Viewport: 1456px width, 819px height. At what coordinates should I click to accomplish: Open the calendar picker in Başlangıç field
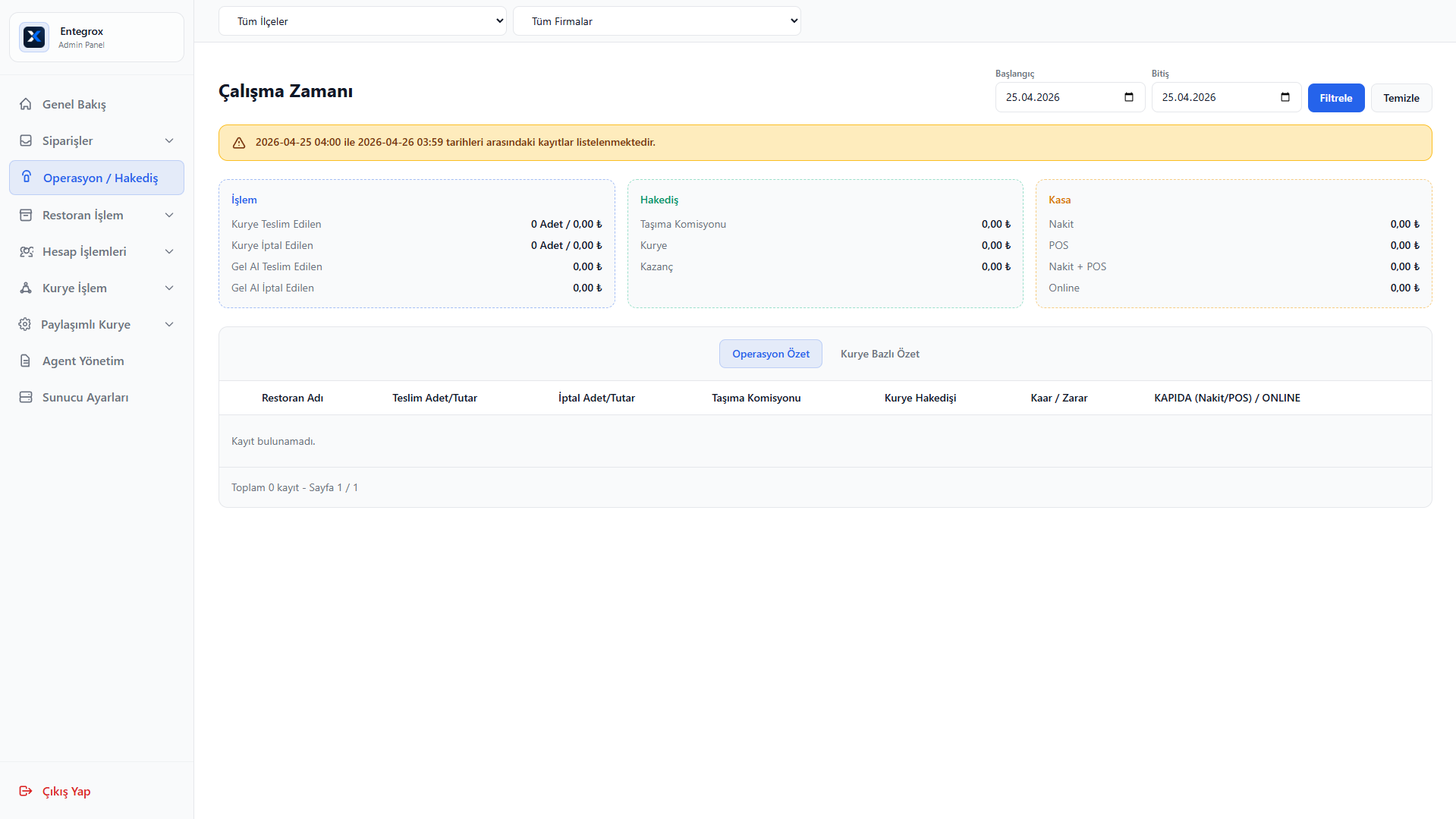1129,97
